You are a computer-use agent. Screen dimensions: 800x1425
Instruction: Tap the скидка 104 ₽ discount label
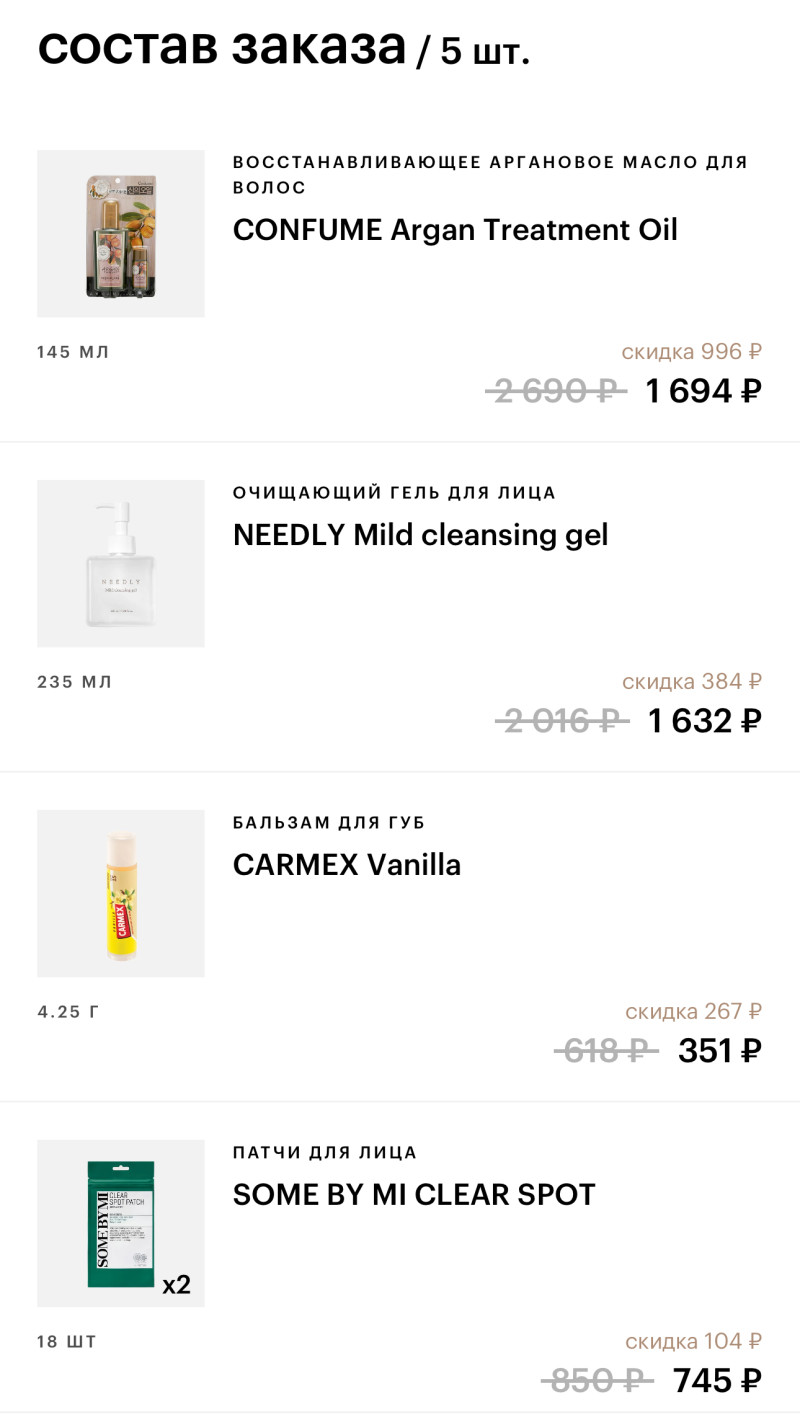point(693,1341)
